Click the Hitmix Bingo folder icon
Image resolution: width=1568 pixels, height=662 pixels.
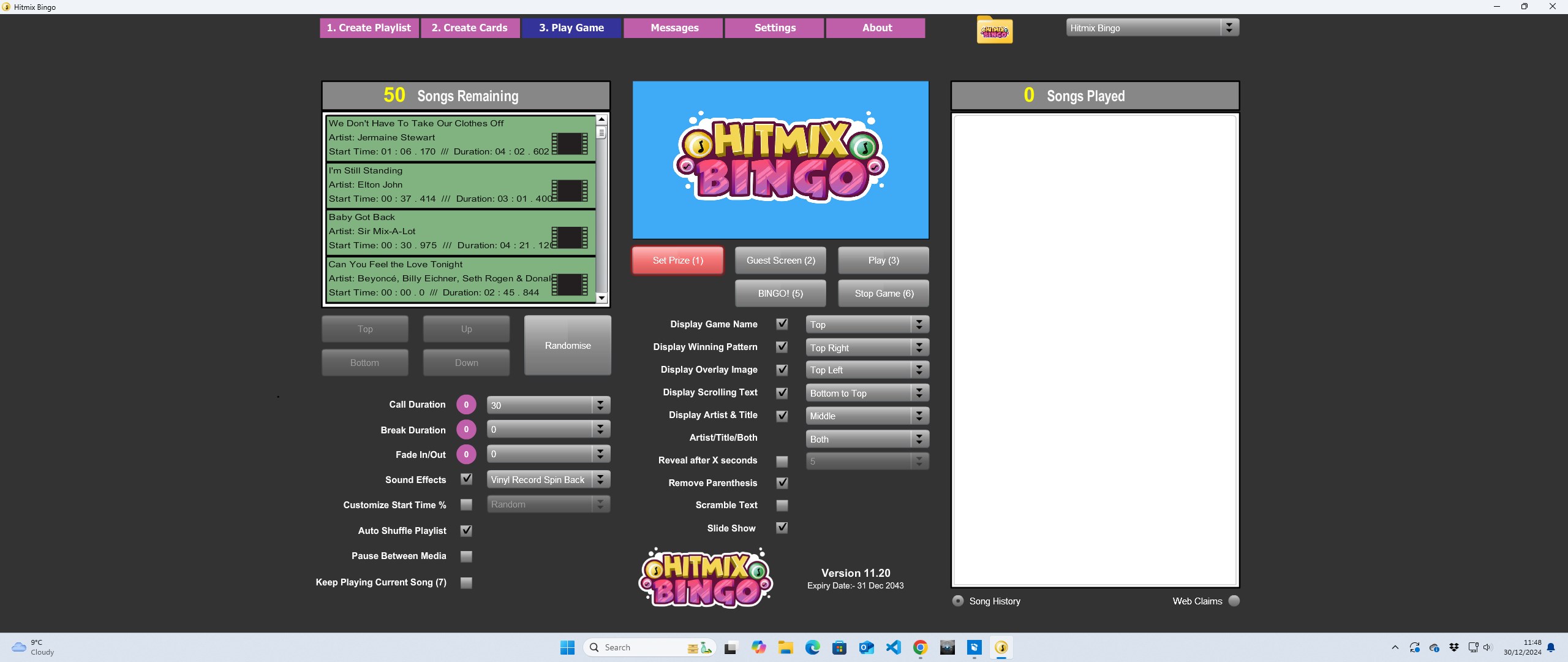994,30
